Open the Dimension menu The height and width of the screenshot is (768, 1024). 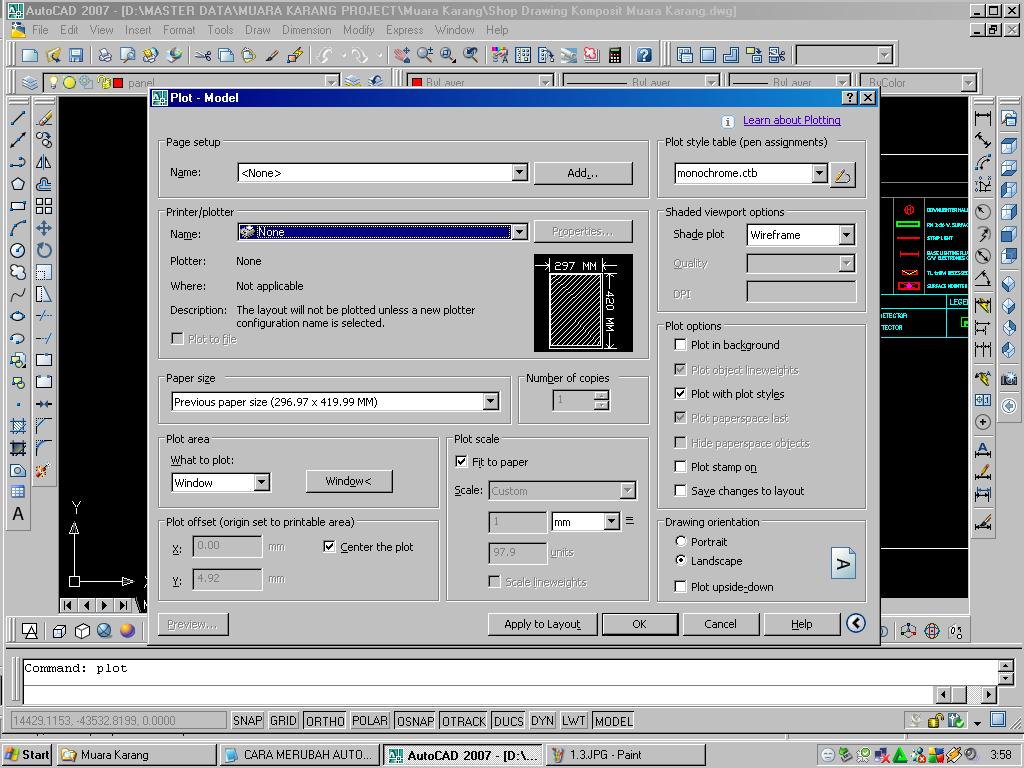306,30
